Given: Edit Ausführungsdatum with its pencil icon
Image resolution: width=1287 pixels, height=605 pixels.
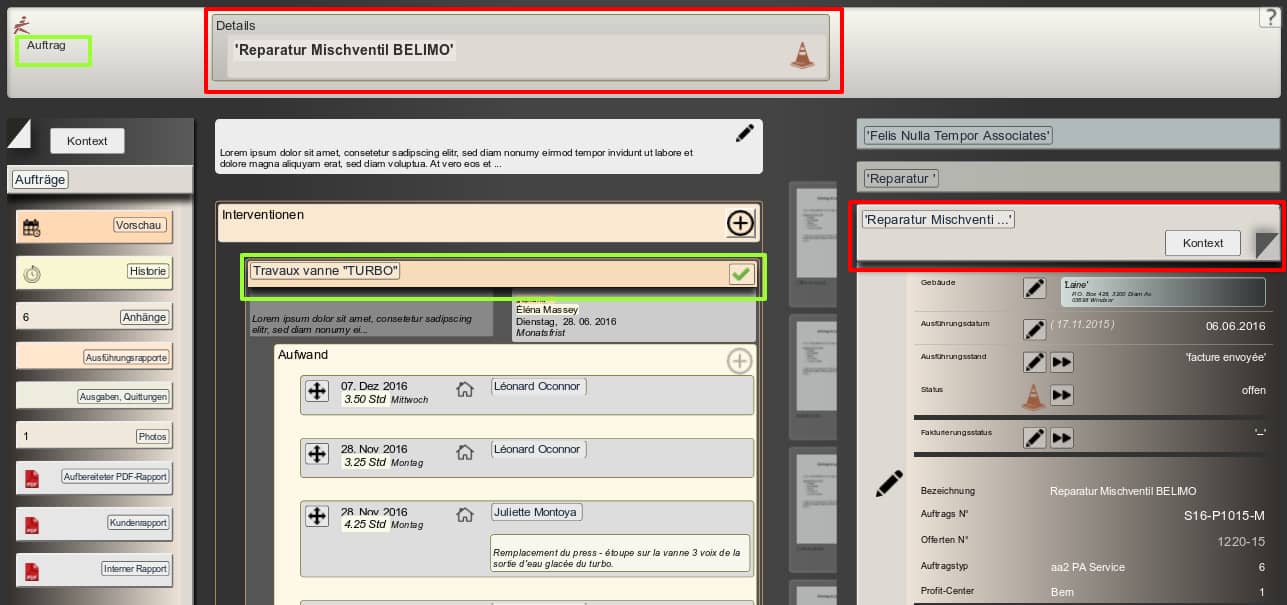Looking at the screenshot, I should 1034,329.
